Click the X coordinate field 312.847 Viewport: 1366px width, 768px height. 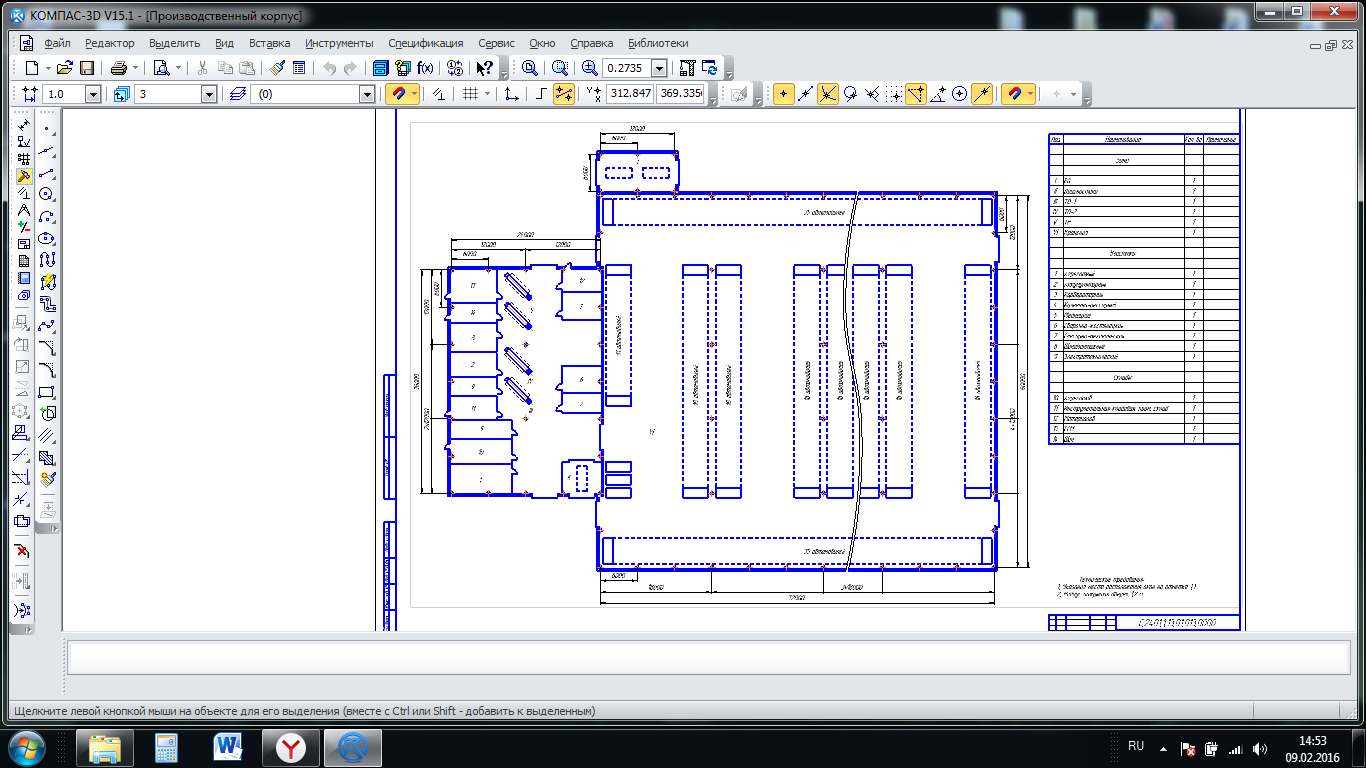tap(631, 94)
